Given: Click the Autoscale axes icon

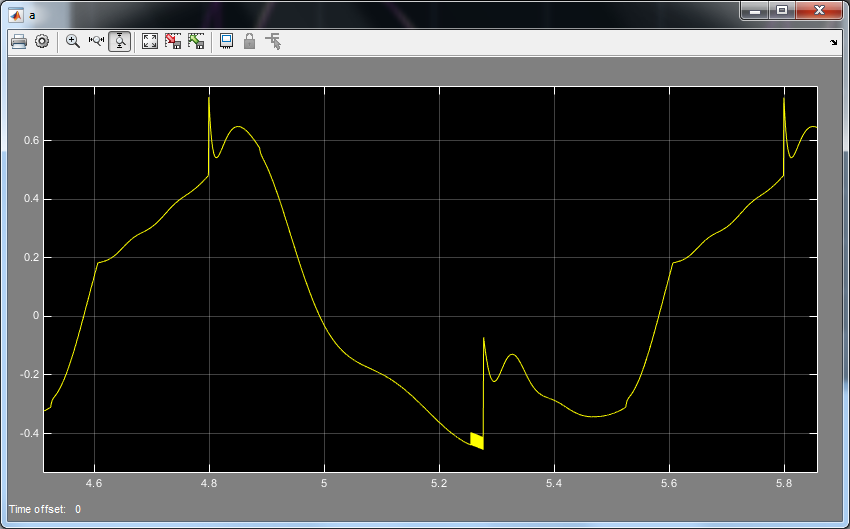Looking at the screenshot, I should tap(150, 42).
